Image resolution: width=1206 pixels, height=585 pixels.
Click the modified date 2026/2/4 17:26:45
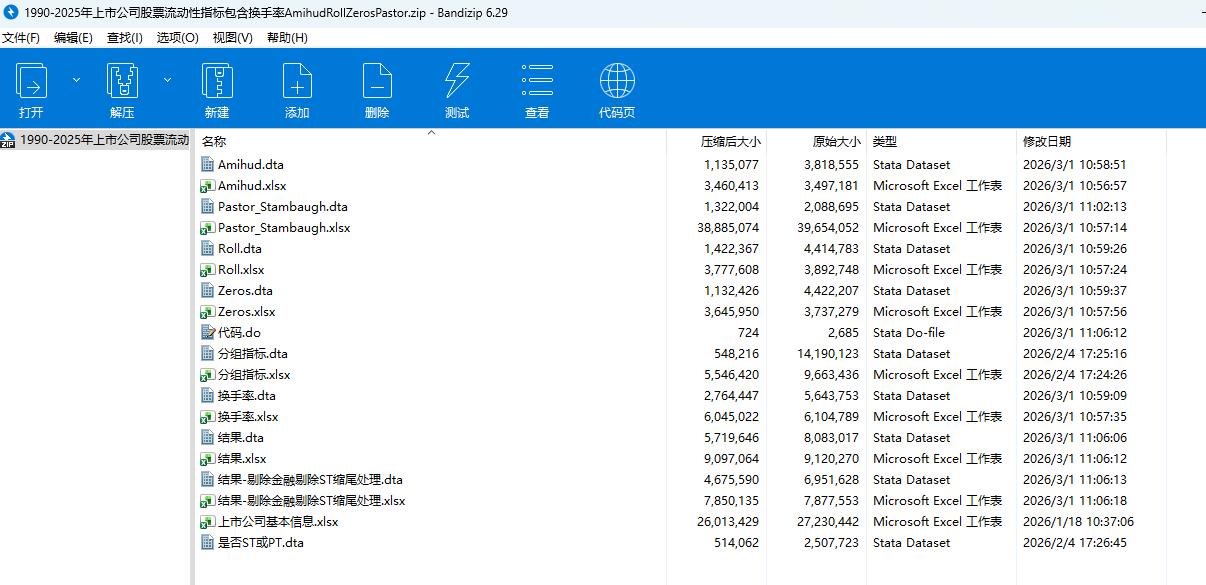[x=1074, y=542]
